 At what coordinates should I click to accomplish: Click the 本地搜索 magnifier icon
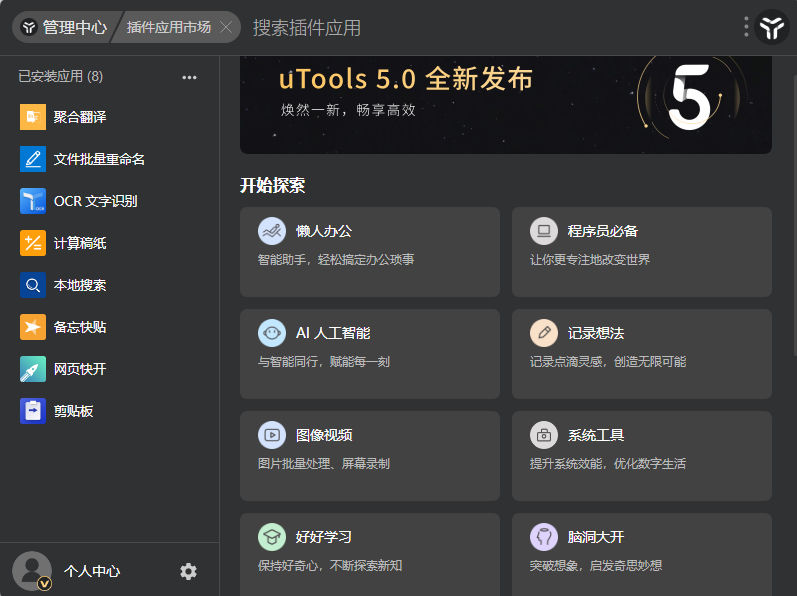click(x=33, y=285)
